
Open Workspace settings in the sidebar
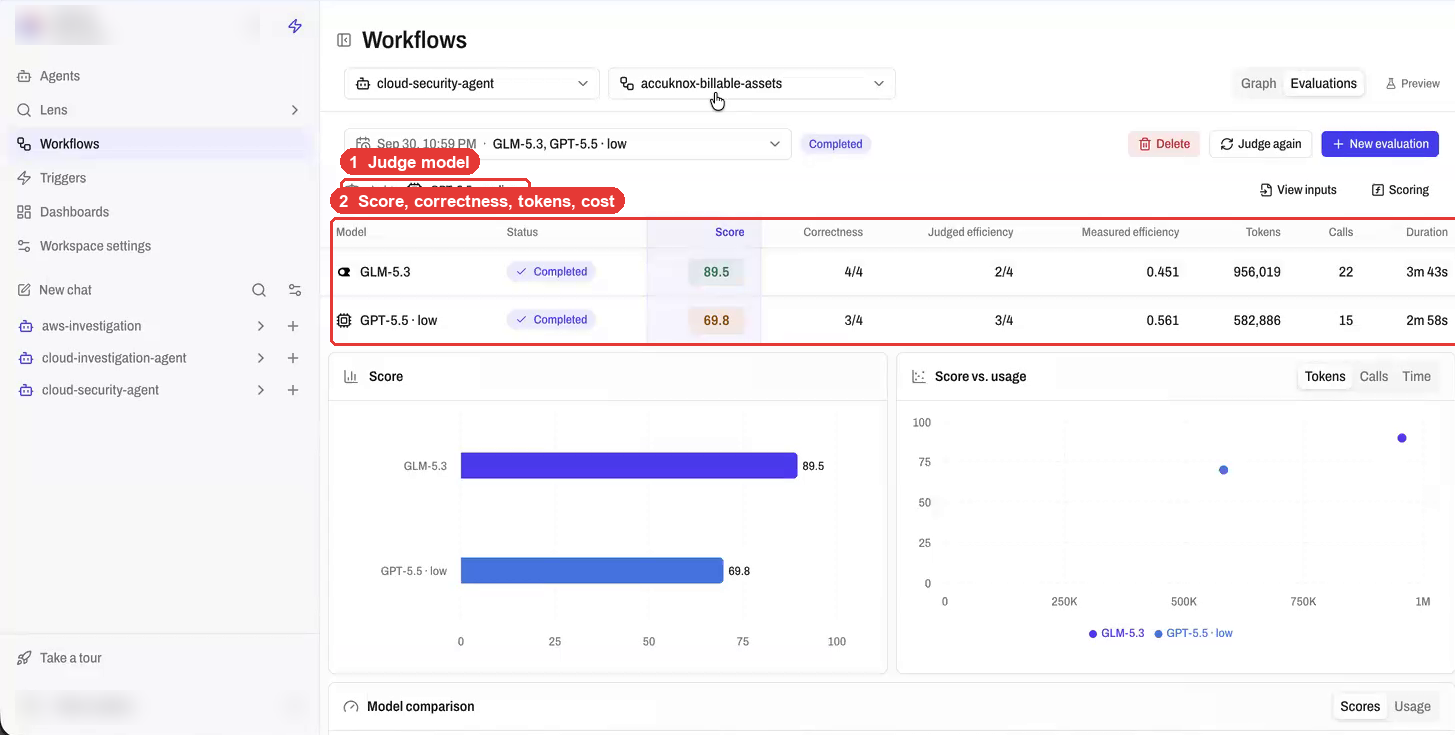(160, 246)
